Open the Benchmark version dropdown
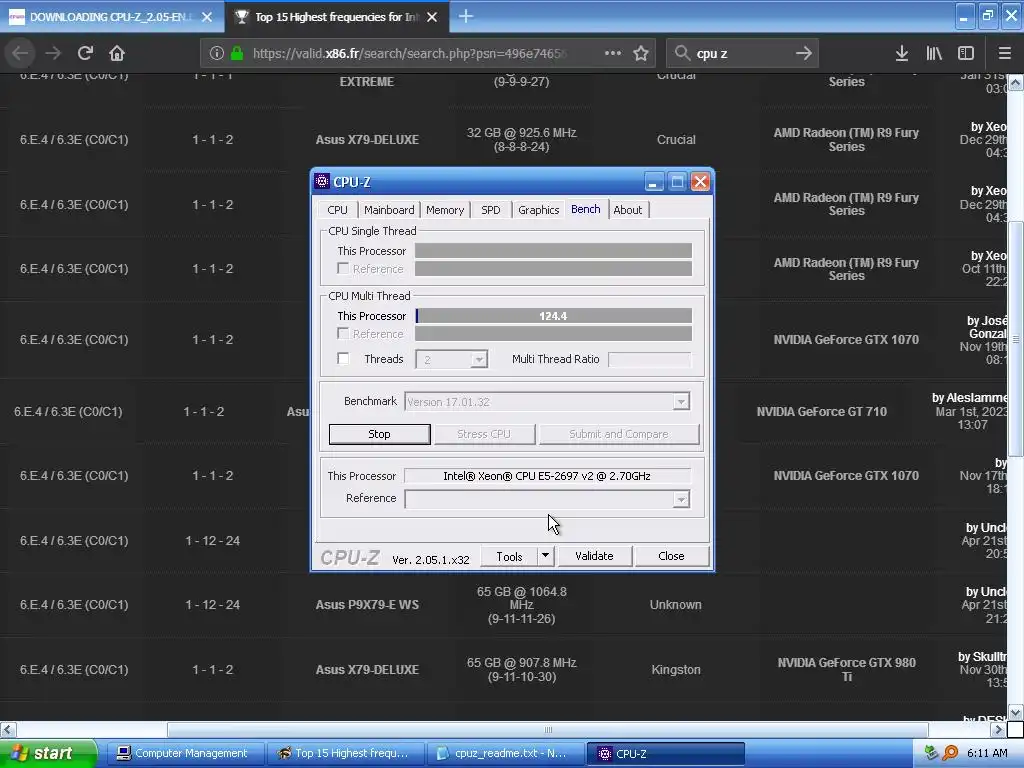The width and height of the screenshot is (1024, 768). 680,402
